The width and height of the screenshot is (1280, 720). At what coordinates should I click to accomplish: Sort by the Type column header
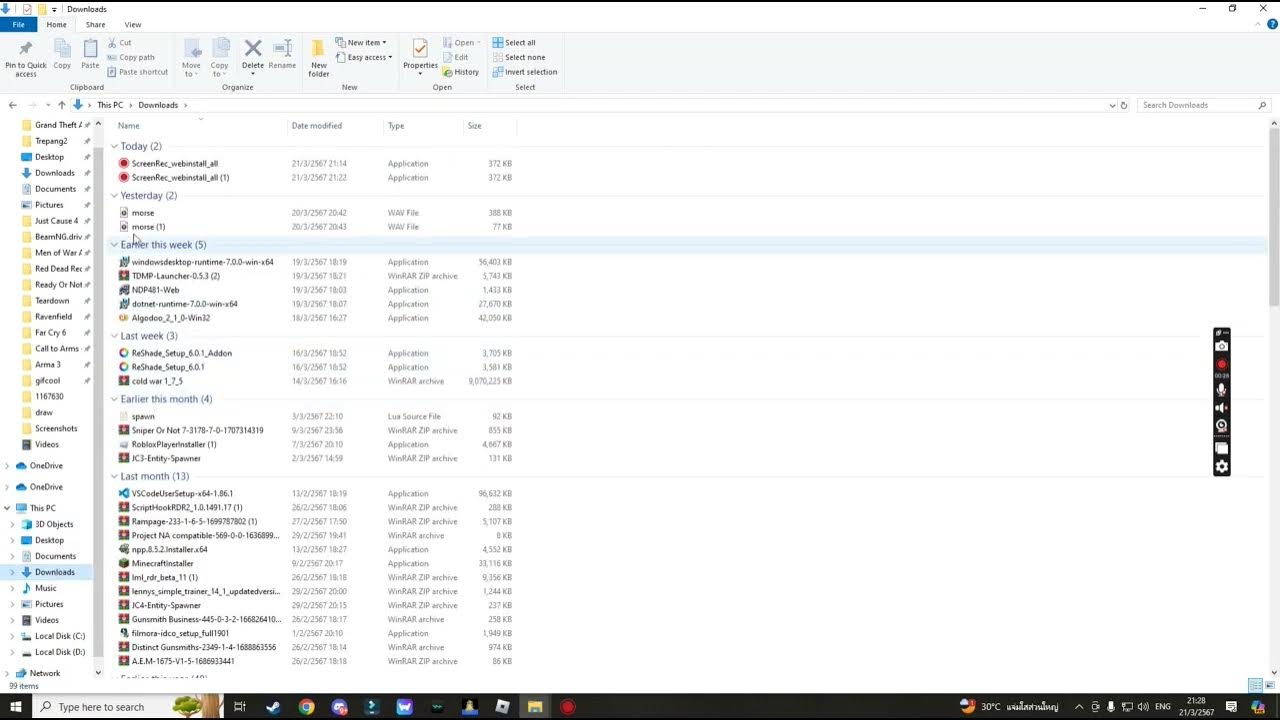click(x=396, y=126)
